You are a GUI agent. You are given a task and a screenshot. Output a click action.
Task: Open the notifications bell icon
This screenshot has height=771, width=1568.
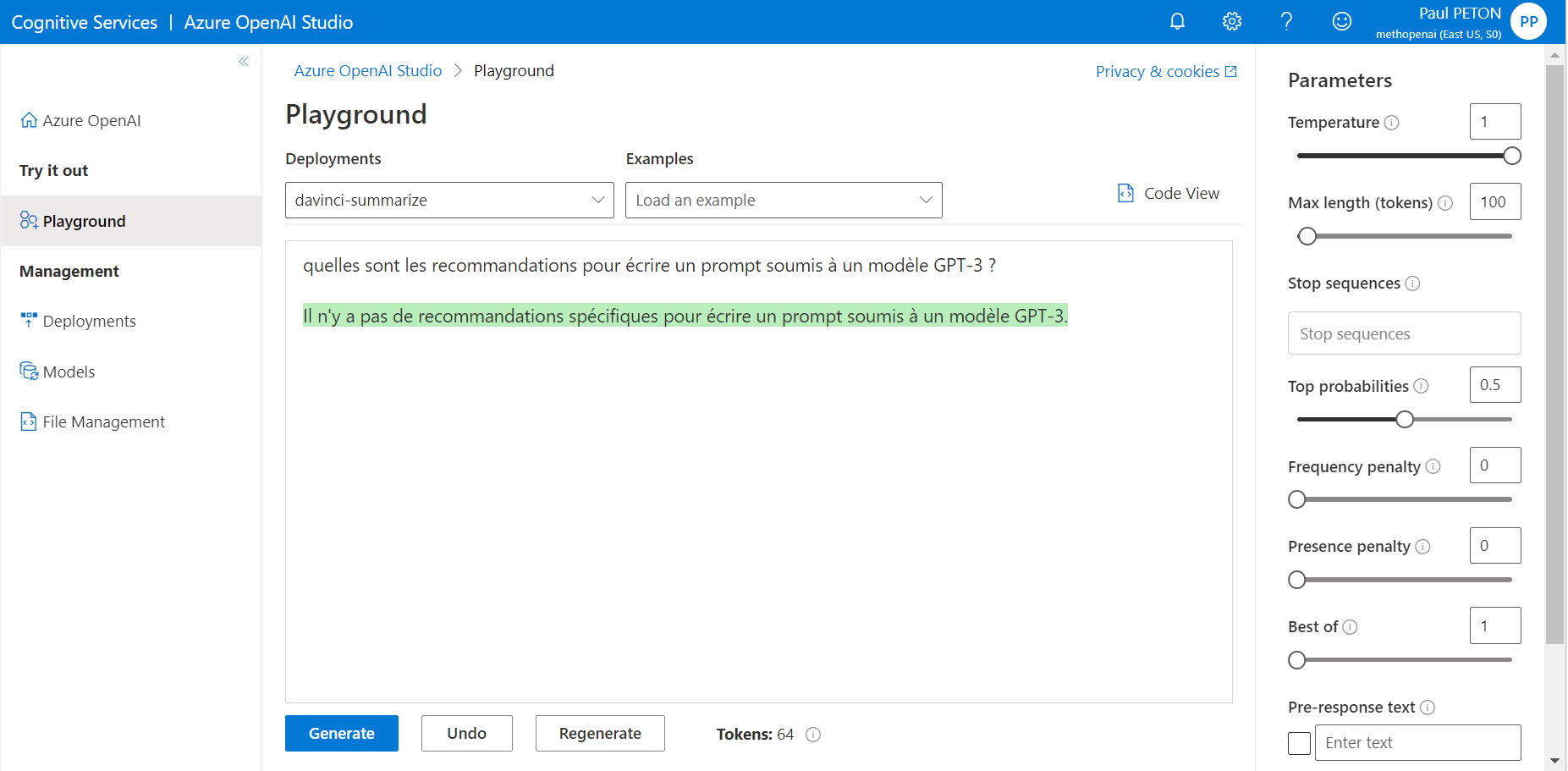tap(1177, 21)
